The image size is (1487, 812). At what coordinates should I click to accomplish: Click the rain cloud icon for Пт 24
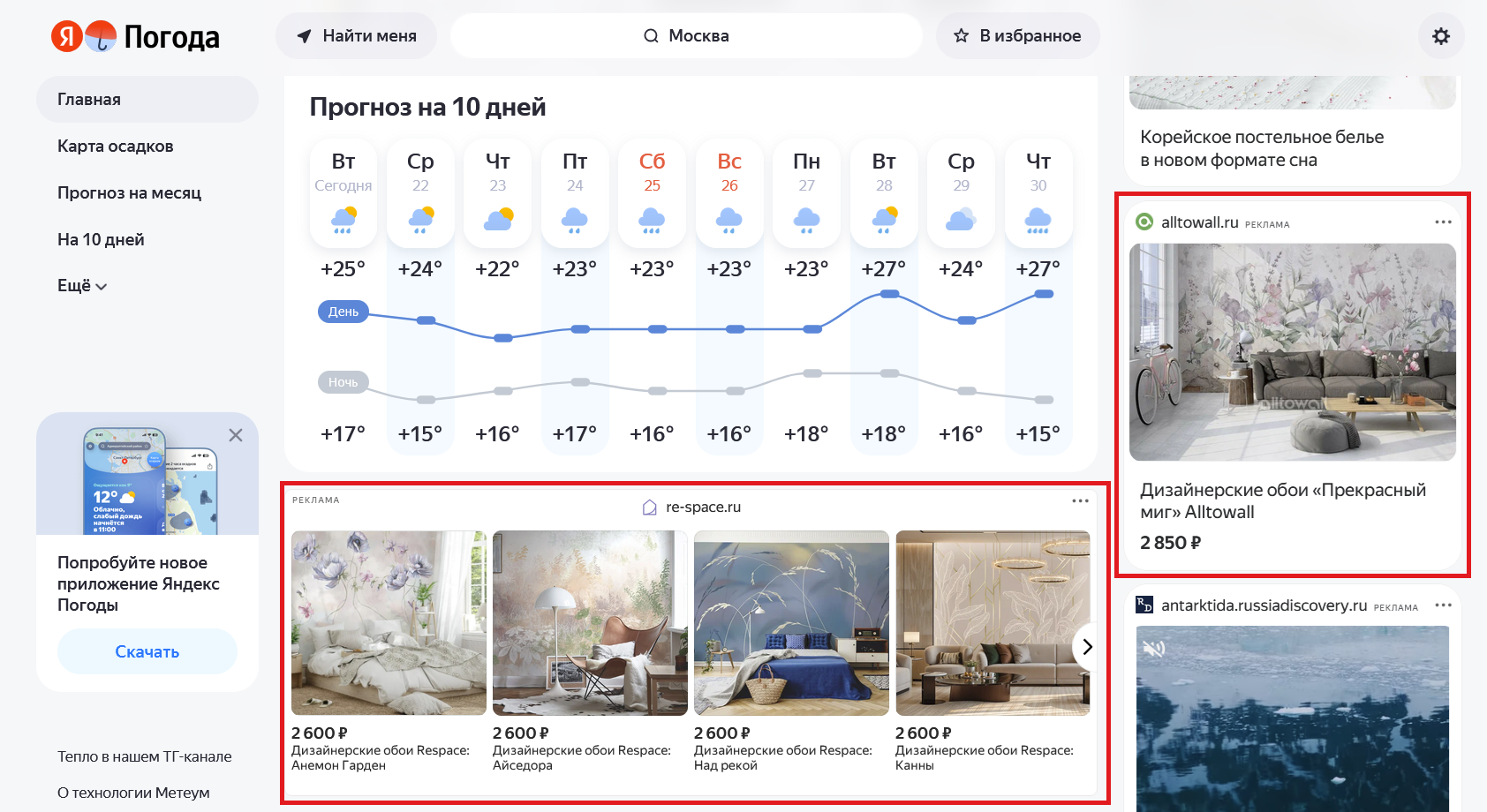coord(575,219)
